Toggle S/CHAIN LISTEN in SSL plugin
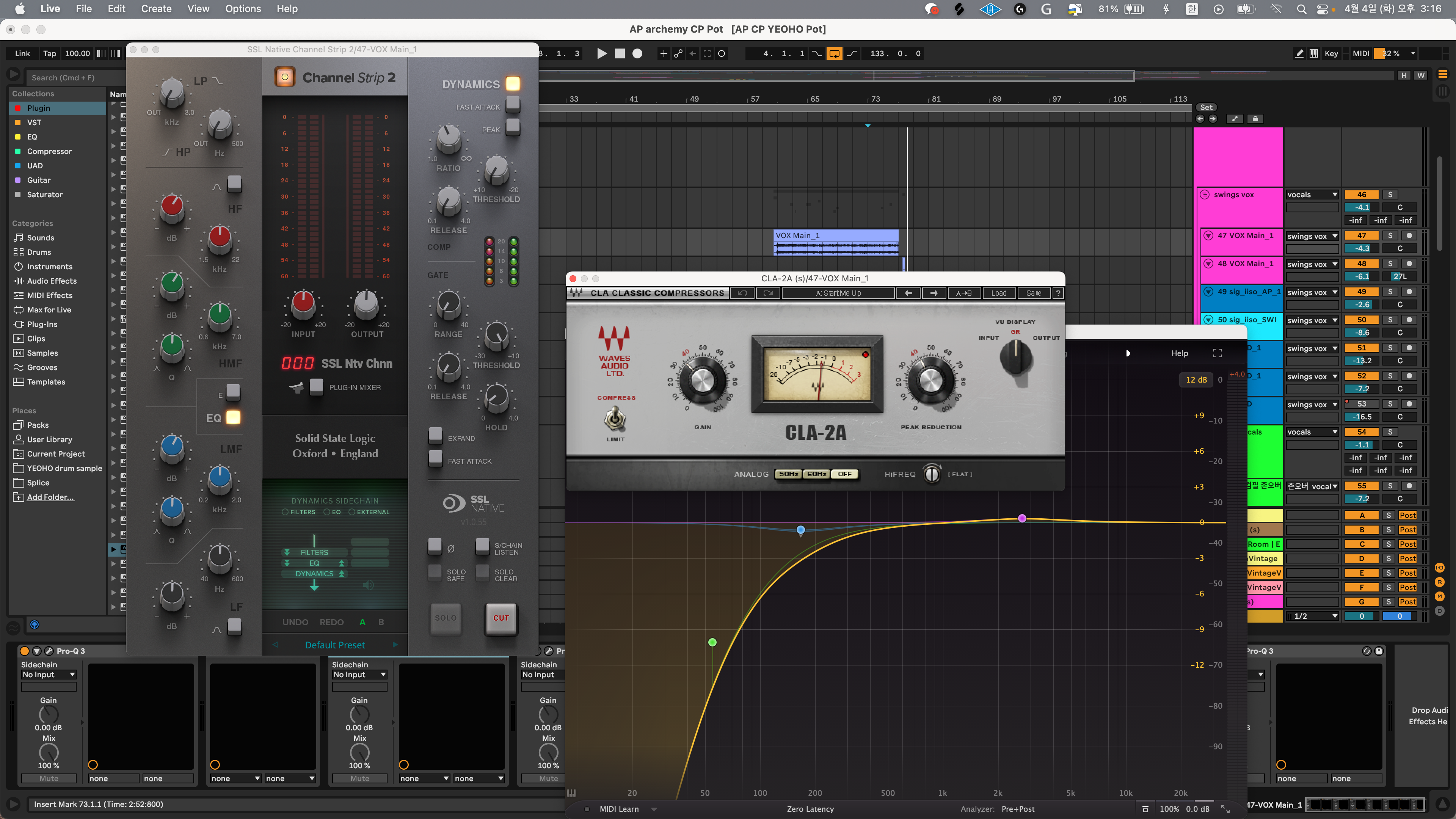The image size is (1456, 819). point(482,546)
